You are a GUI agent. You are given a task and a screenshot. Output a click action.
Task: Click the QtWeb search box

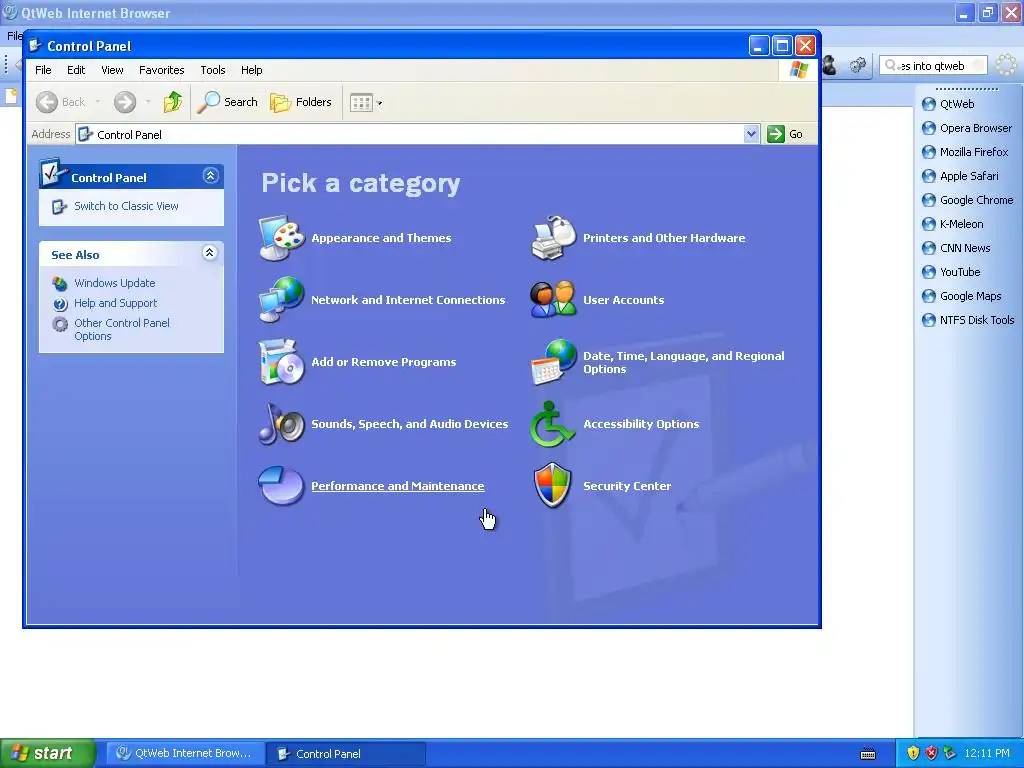pyautogui.click(x=934, y=65)
